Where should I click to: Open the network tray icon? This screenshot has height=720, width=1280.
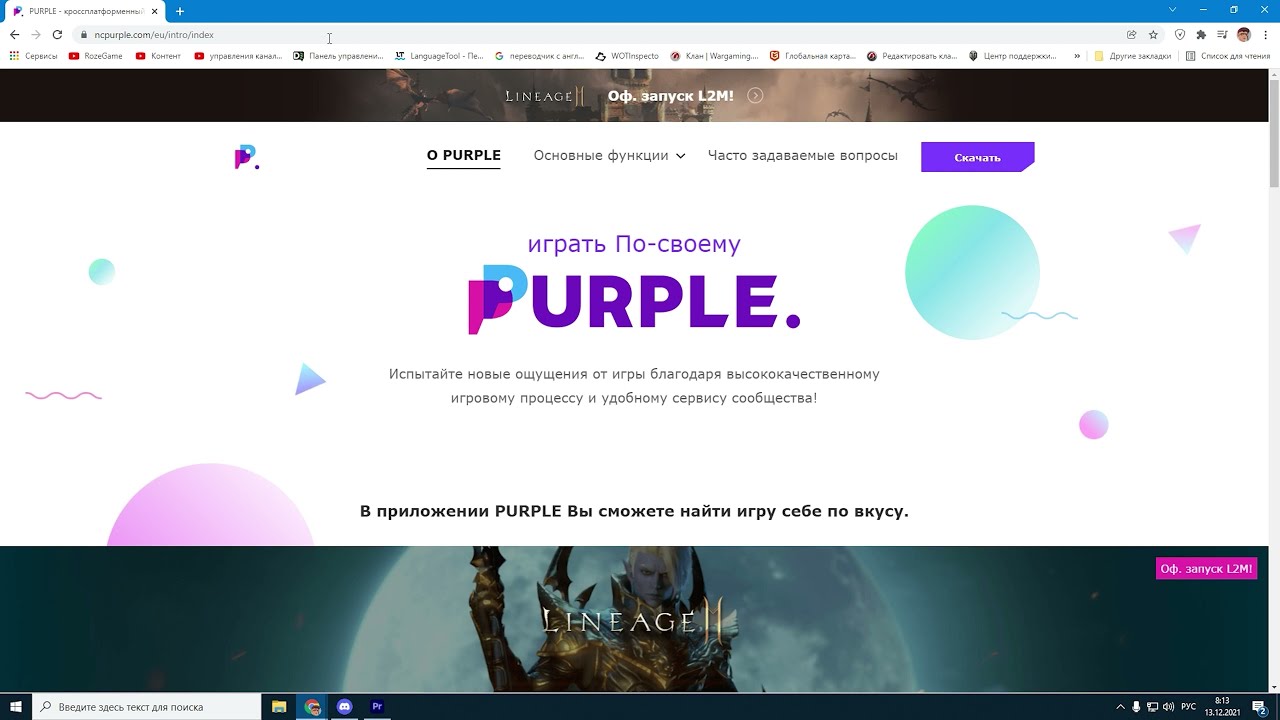click(1152, 707)
